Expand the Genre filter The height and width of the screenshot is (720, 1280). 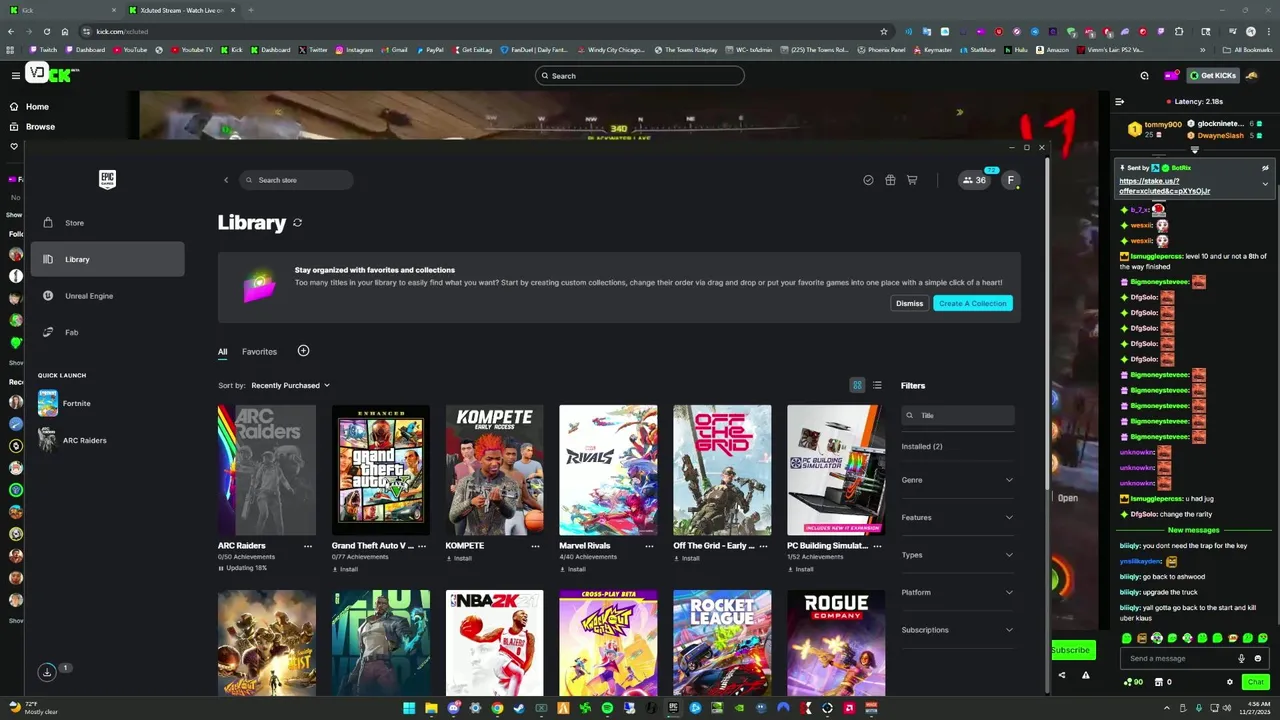tap(957, 480)
